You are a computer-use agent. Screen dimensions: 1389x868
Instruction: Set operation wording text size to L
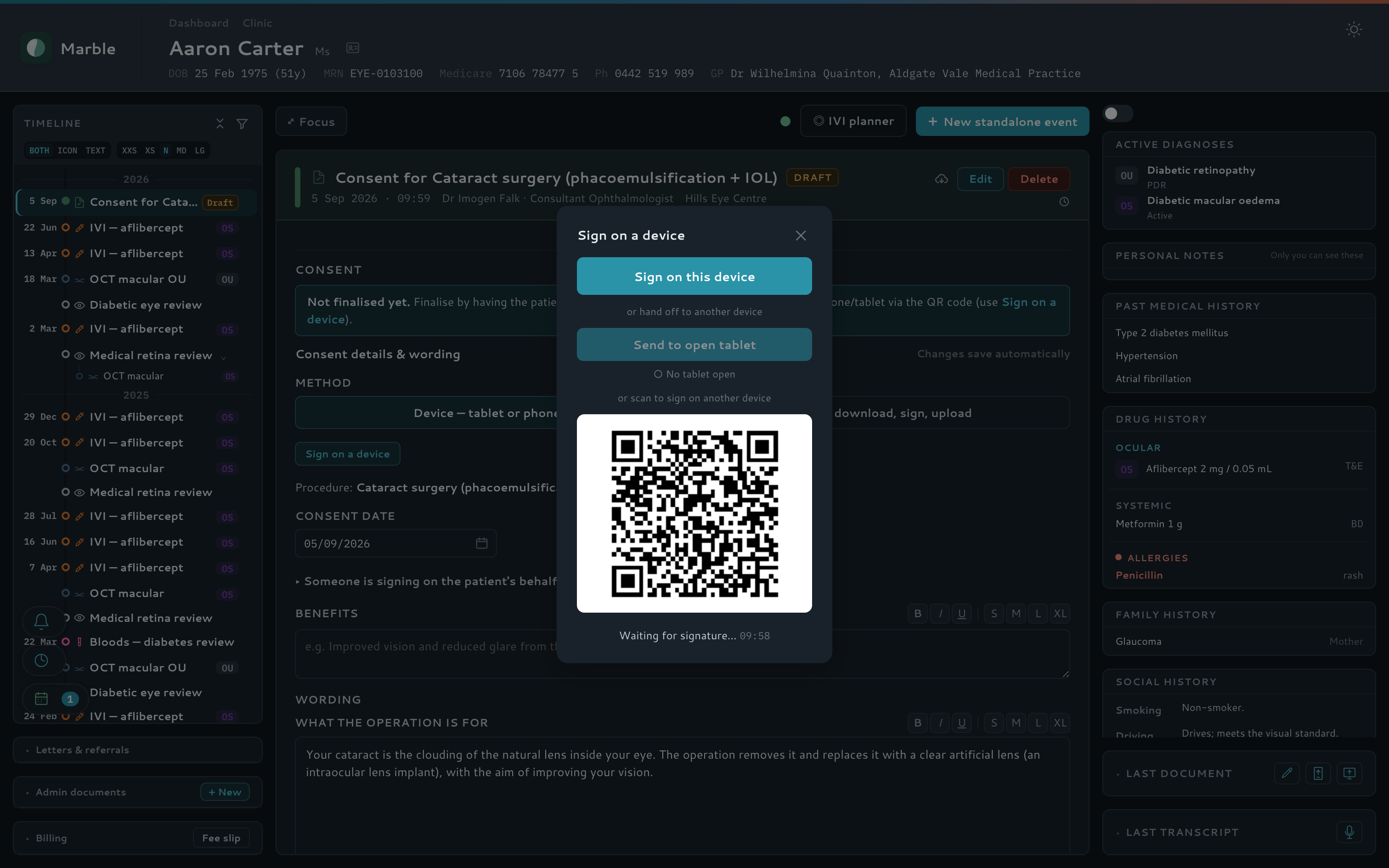tap(1039, 723)
